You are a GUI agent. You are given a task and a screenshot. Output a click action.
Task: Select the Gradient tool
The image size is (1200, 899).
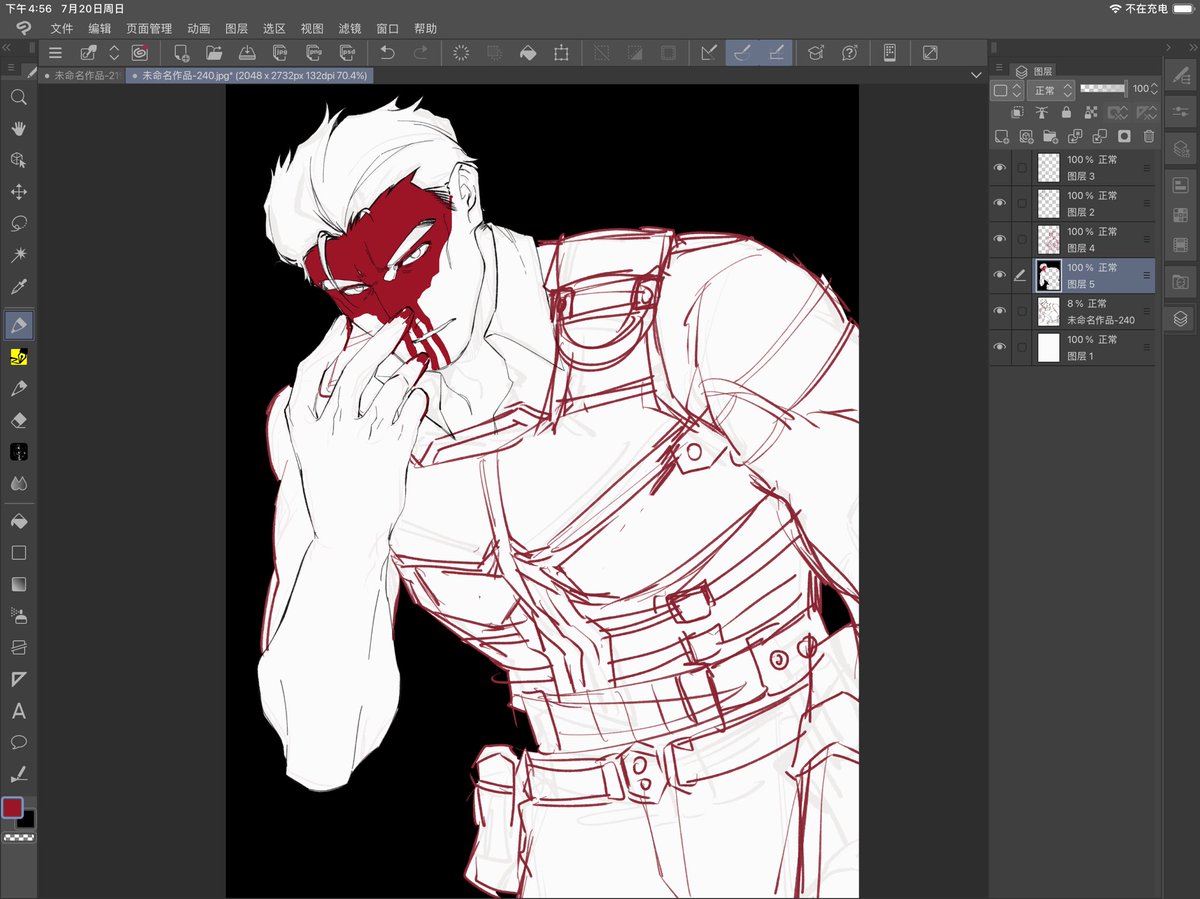[18, 584]
